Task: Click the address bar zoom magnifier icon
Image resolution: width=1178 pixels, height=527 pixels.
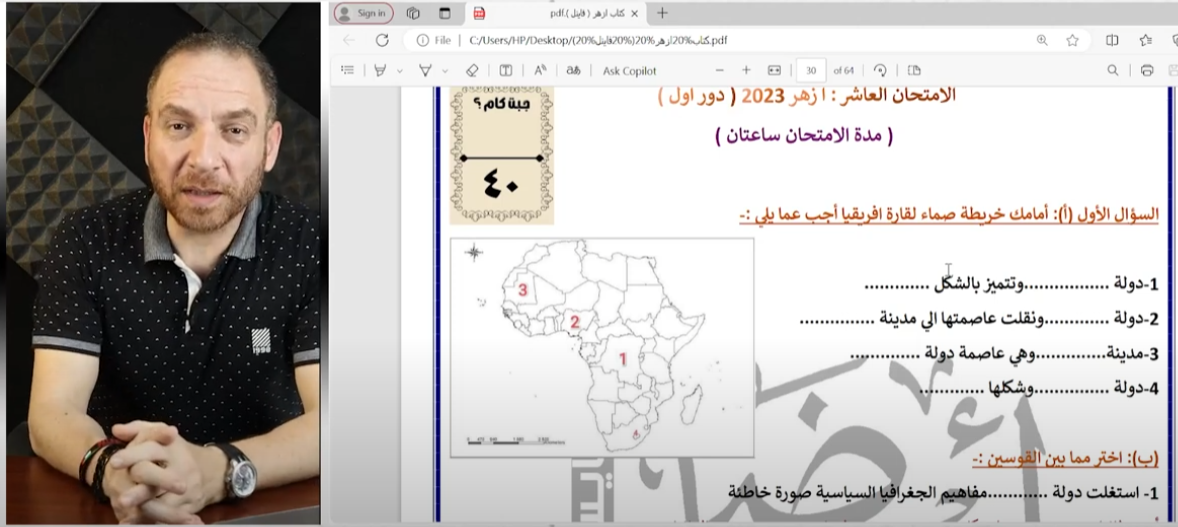Action: 1042,41
